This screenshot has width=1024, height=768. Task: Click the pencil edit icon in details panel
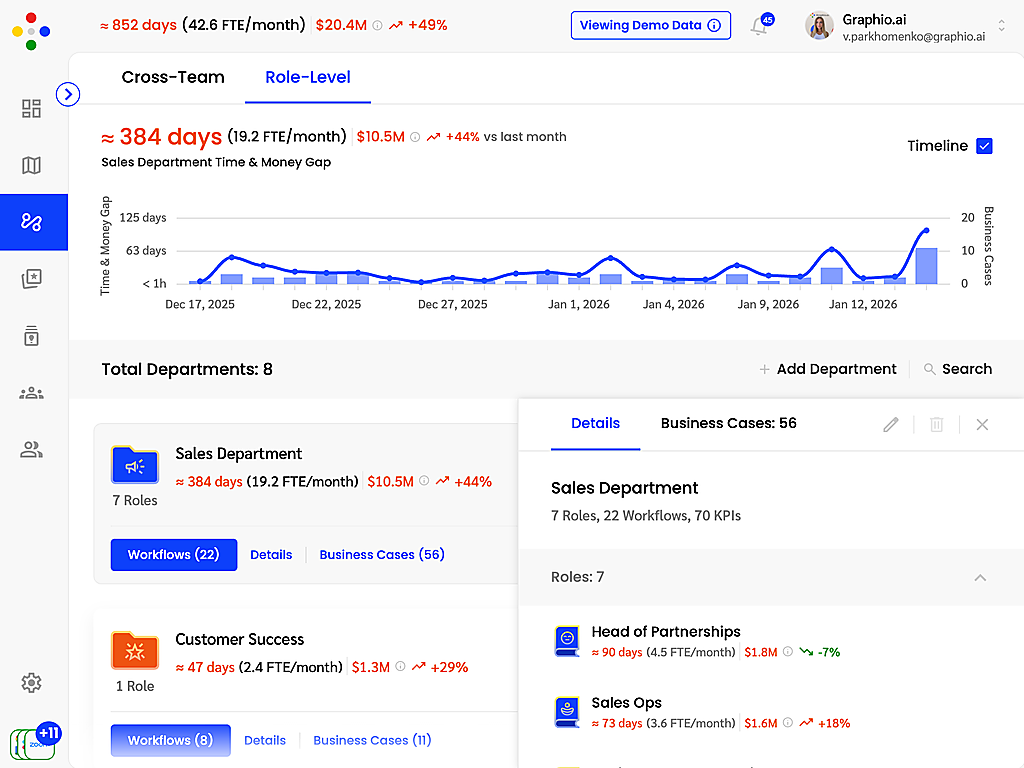coord(891,424)
